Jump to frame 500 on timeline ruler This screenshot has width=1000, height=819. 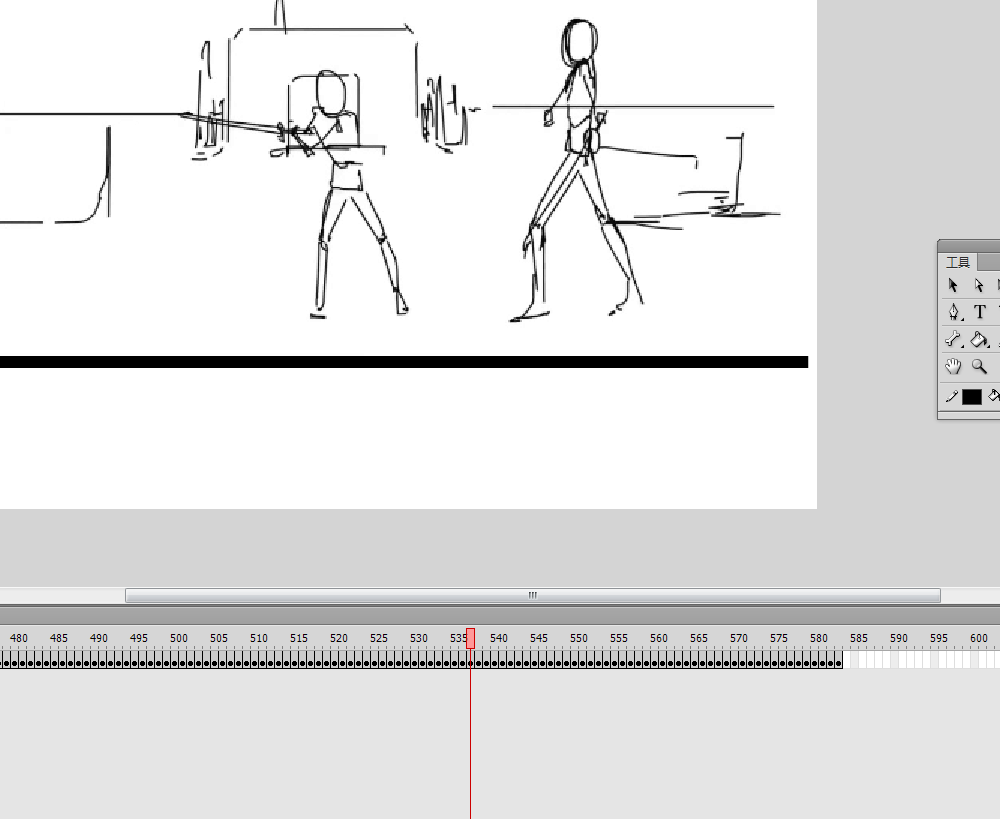click(x=179, y=638)
